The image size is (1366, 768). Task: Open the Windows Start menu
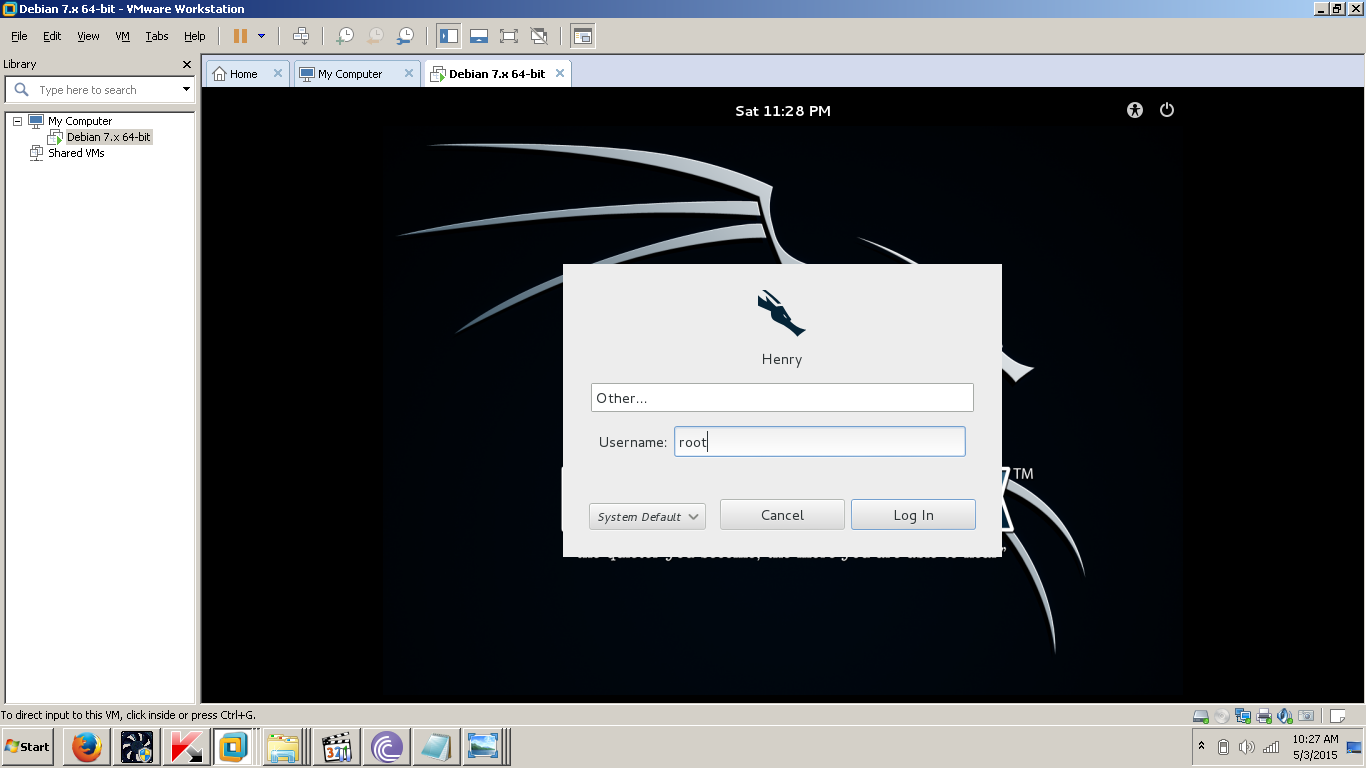[x=27, y=747]
